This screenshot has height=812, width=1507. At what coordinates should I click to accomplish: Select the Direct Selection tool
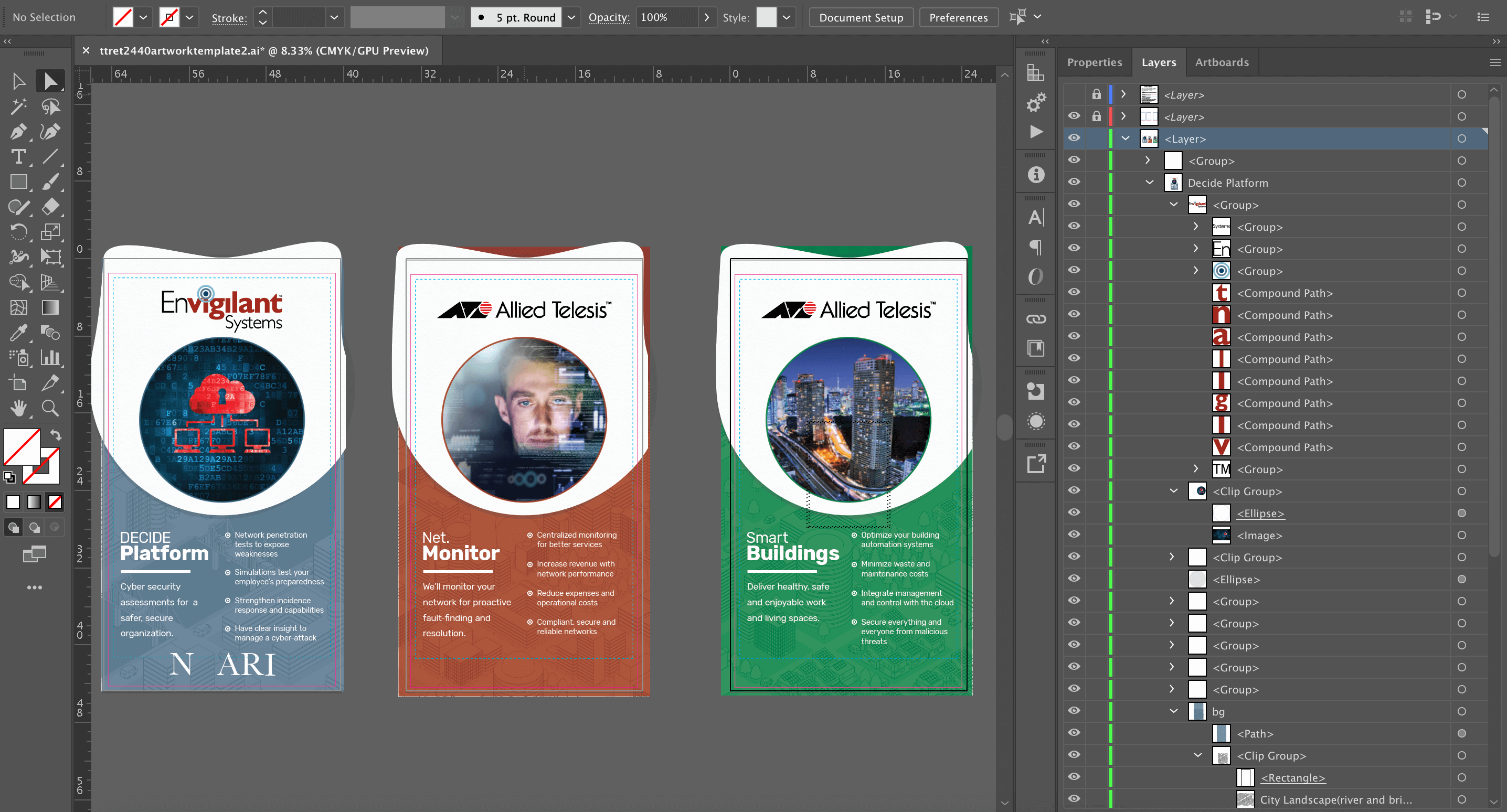coord(50,81)
